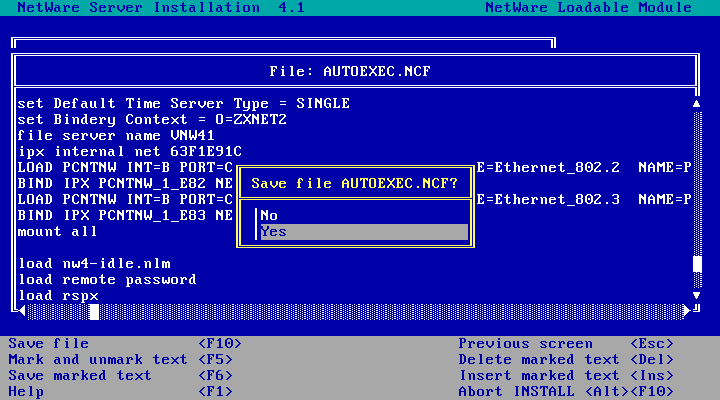Click the Save file <F10> hint
The height and width of the screenshot is (400, 720).
coord(124,344)
